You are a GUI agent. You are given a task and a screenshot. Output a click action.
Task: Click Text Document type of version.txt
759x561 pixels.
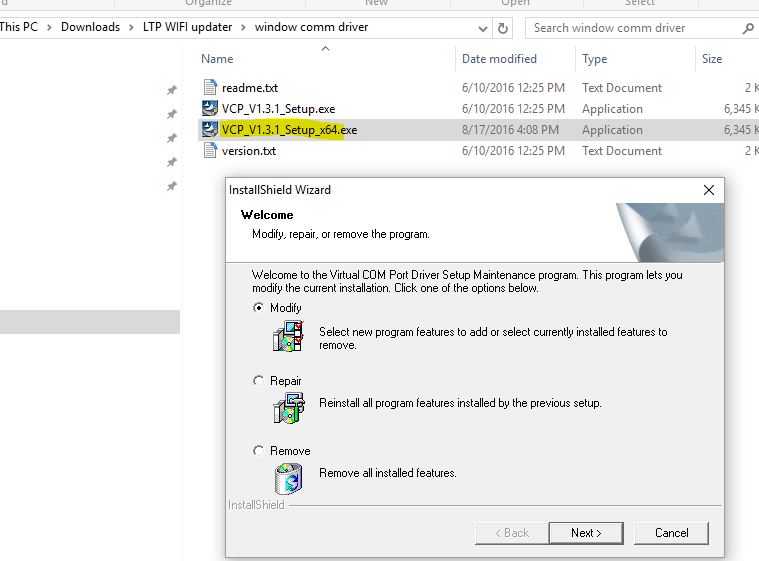622,151
